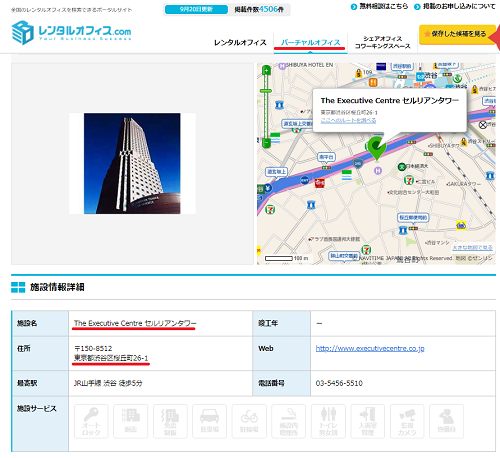Click the entry management door icon
Viewport: 500px width, 458px height.
coord(368,421)
